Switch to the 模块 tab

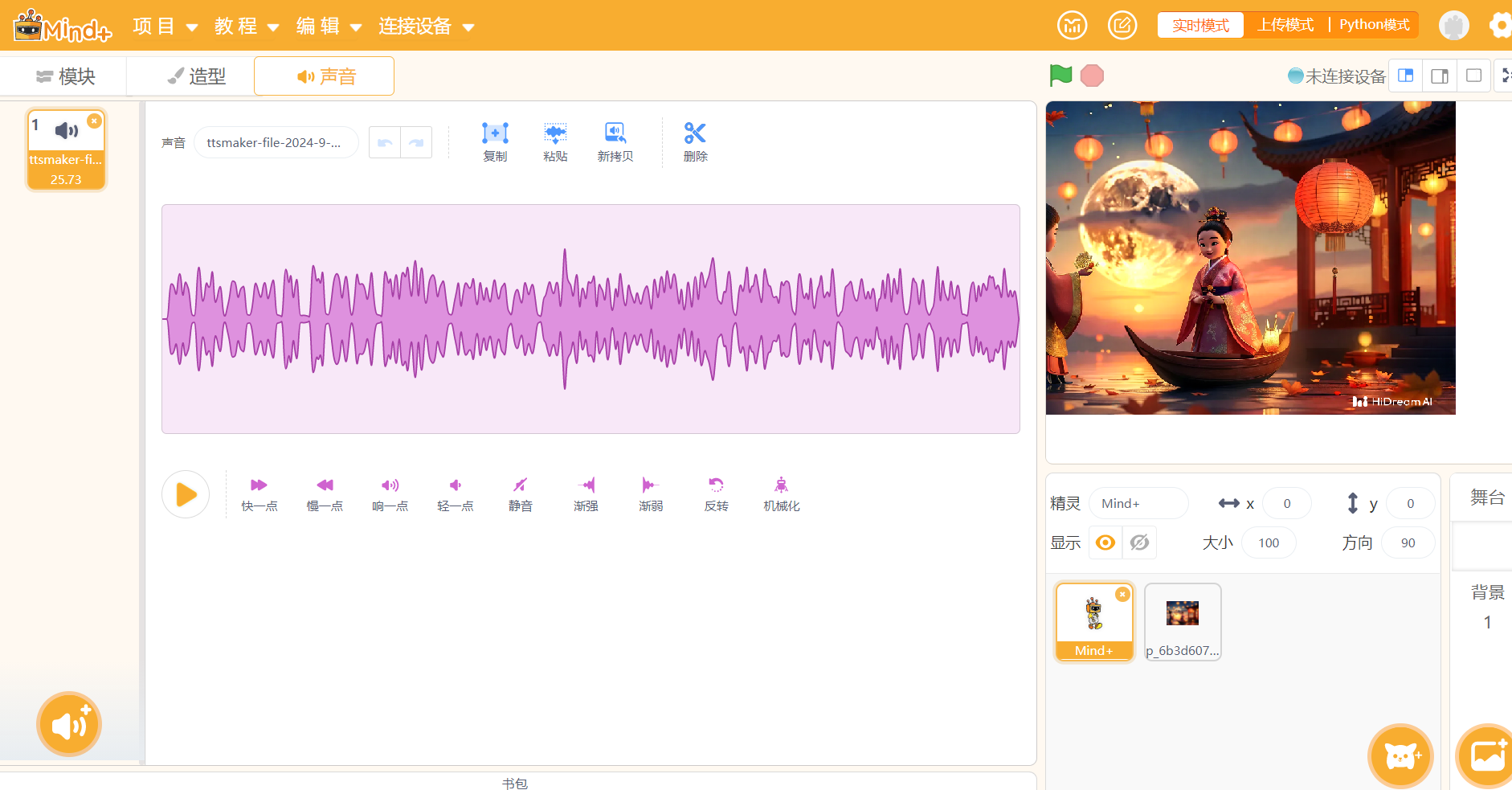(x=65, y=76)
